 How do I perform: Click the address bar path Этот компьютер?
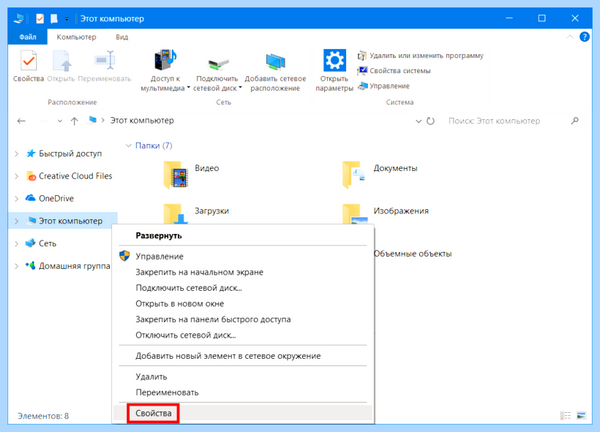[x=142, y=121]
